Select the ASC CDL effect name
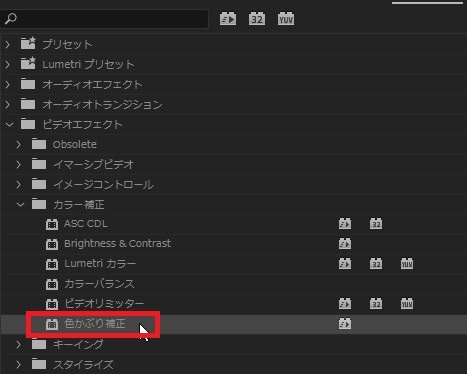The image size is (467, 374). 86,224
